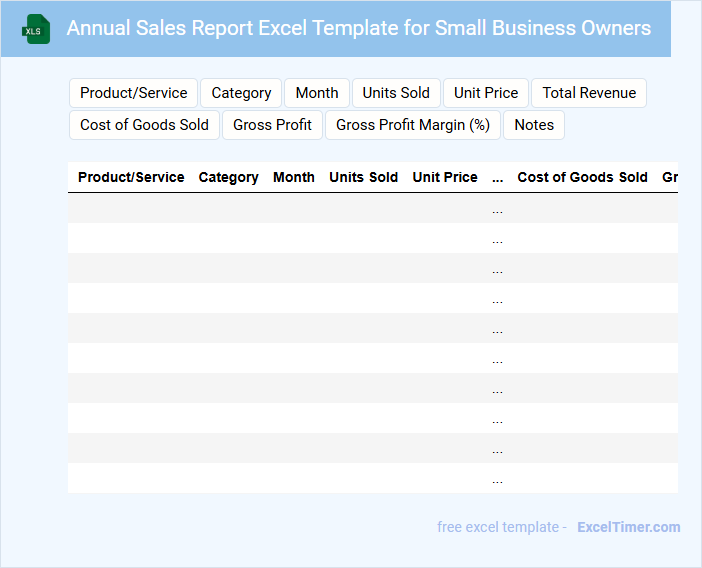The image size is (702, 568).
Task: Click the Category column header in table
Action: 229,177
